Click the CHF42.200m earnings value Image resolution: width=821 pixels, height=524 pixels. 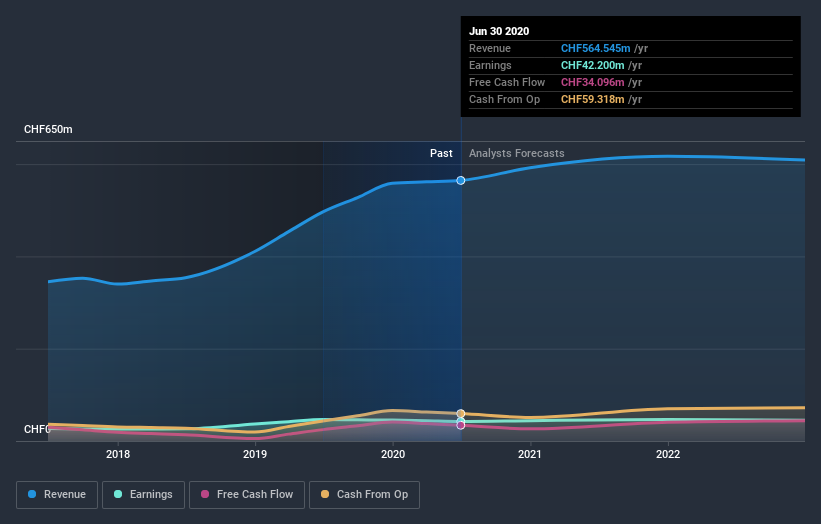click(x=592, y=65)
